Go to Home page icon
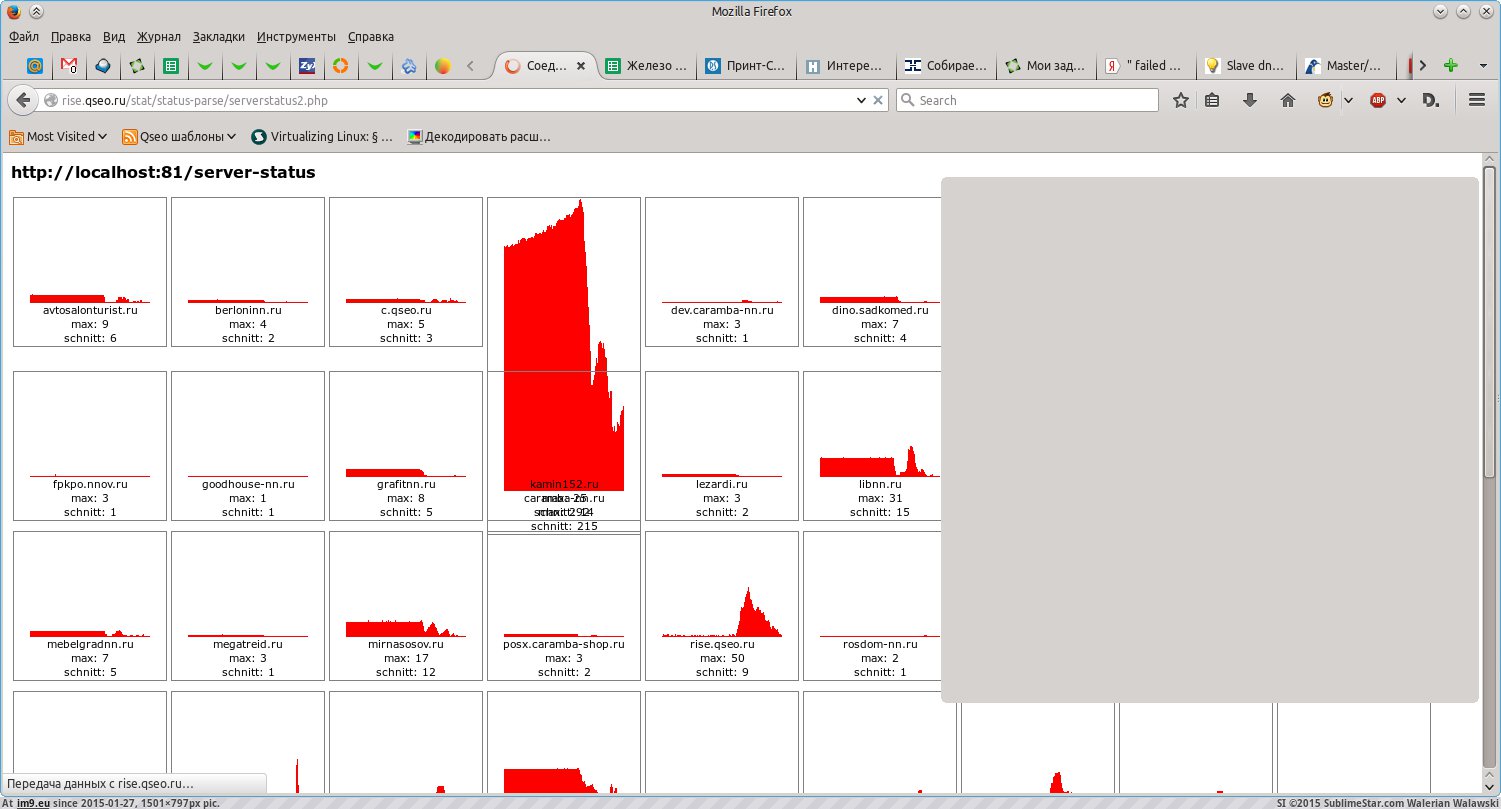The height and width of the screenshot is (809, 1501). tap(1288, 100)
